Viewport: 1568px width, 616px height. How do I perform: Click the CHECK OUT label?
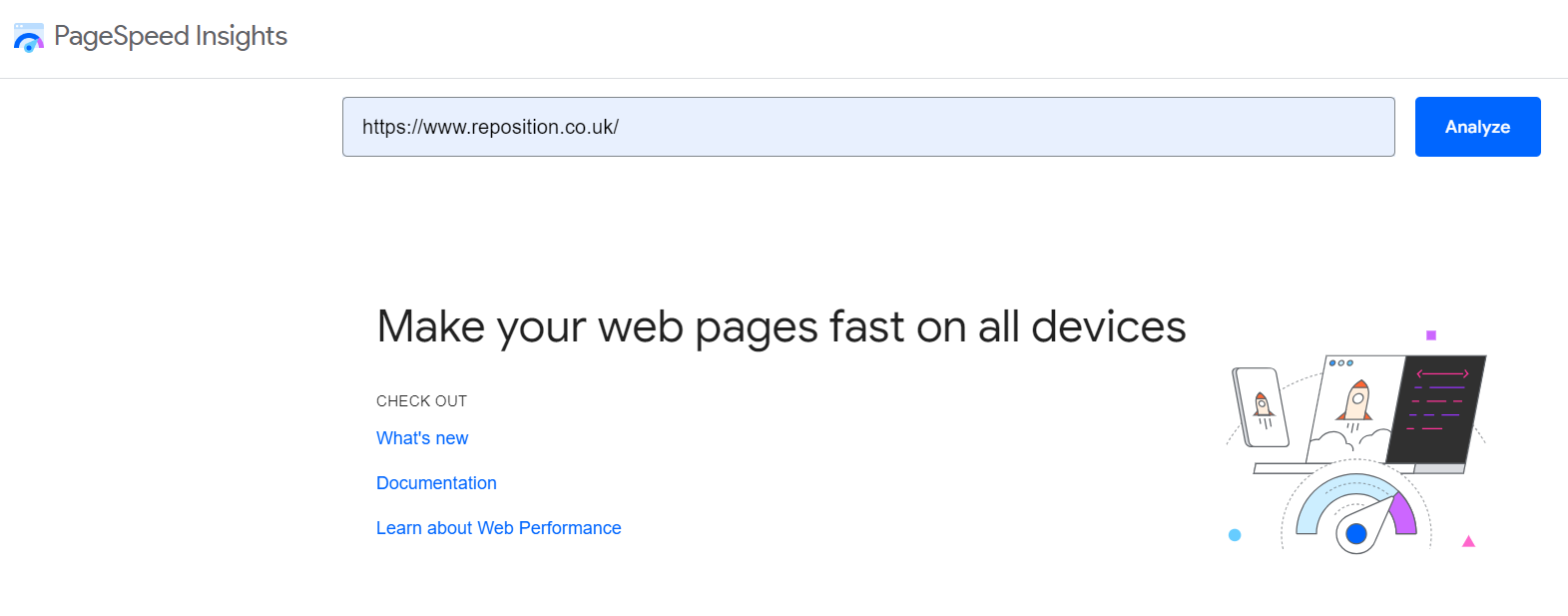pos(421,401)
